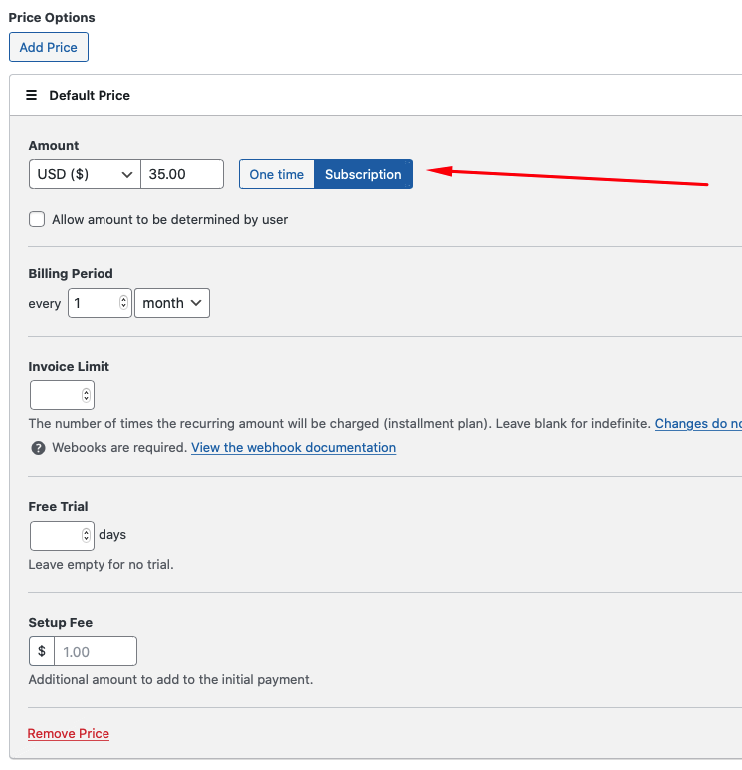This screenshot has width=742, height=770.
Task: Click the Billing Period stepper arrows
Action: pyautogui.click(x=124, y=303)
